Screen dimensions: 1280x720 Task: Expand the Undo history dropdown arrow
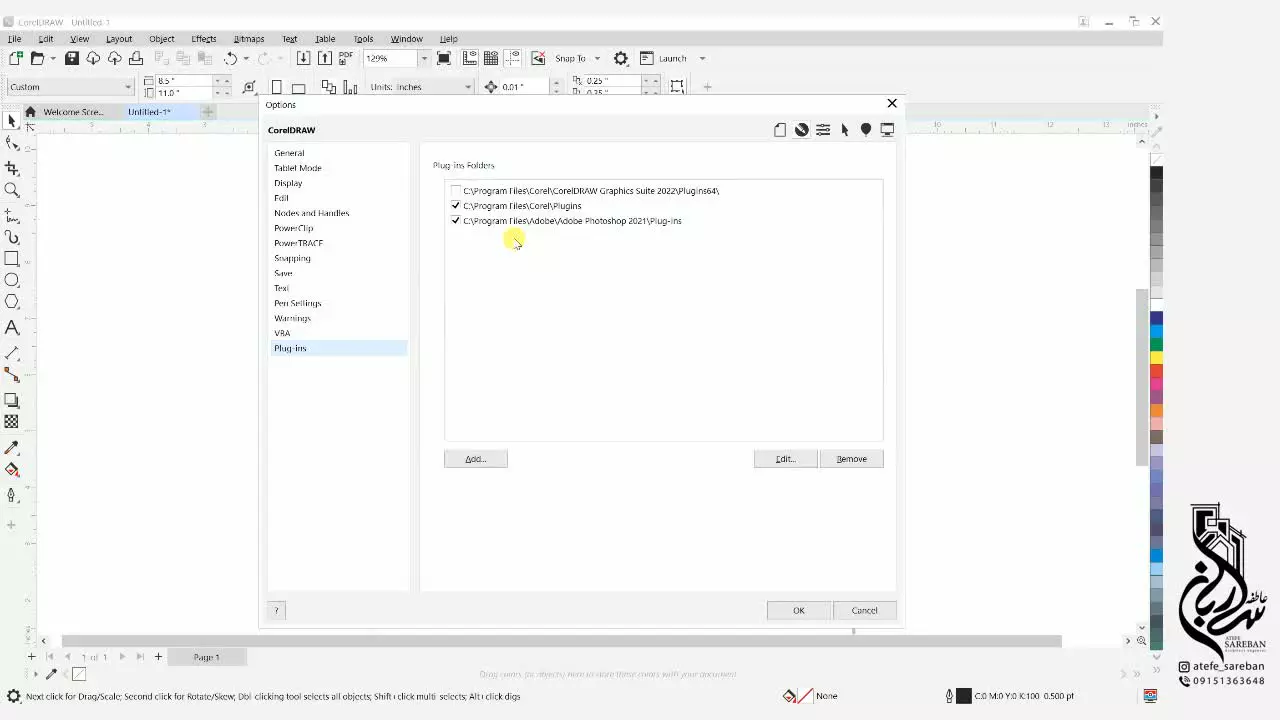point(246,59)
